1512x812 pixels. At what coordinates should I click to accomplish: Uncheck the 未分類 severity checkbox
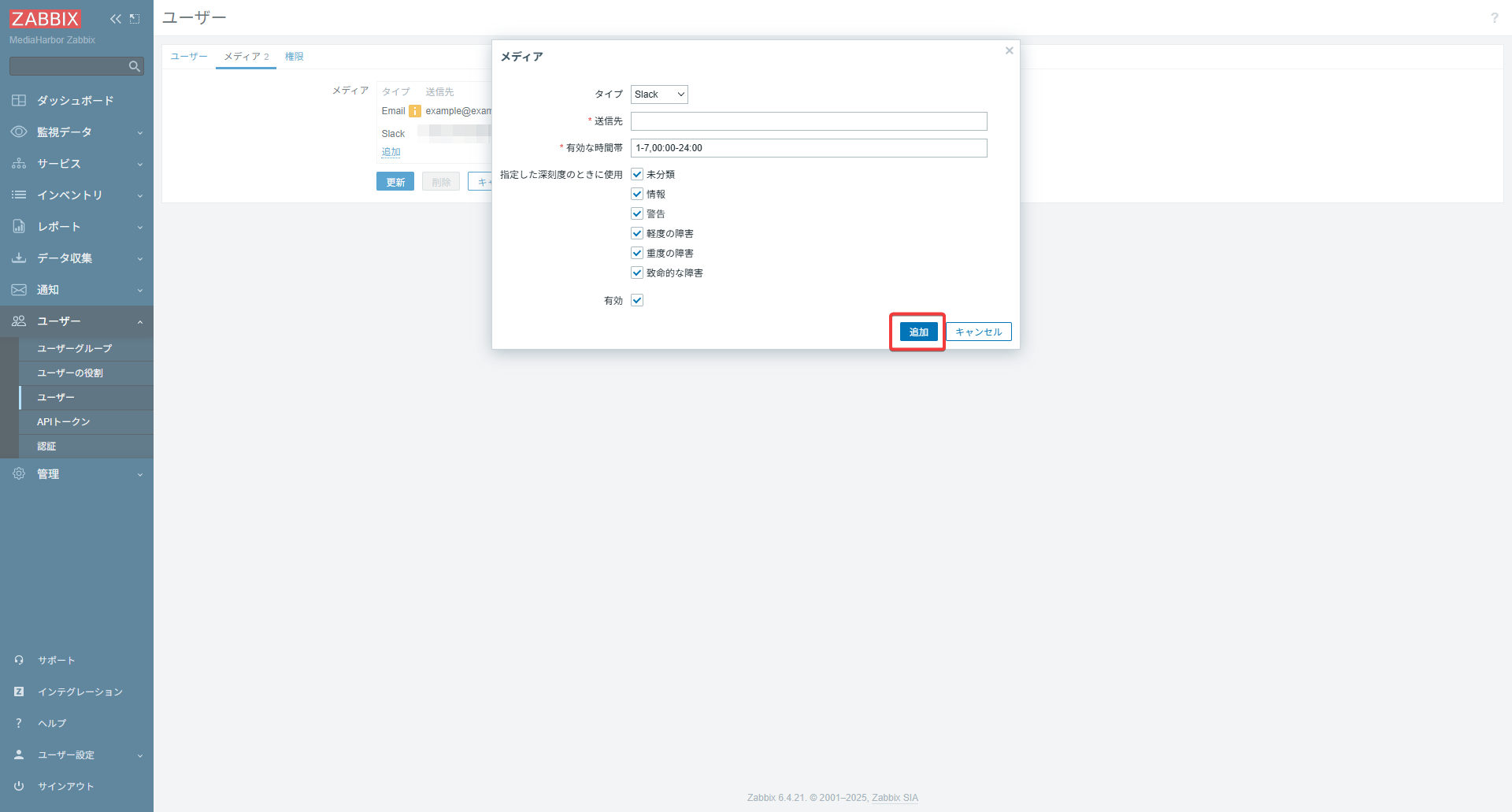pyautogui.click(x=637, y=174)
